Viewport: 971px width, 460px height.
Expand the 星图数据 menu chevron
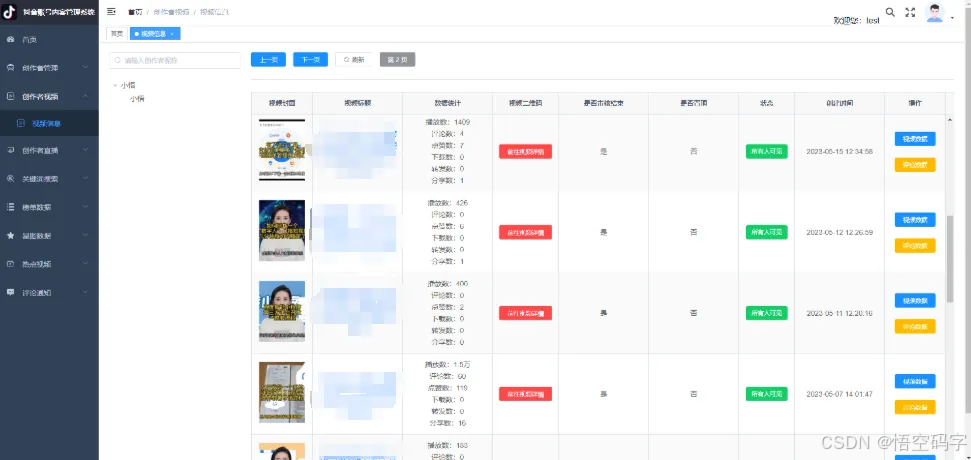85,235
